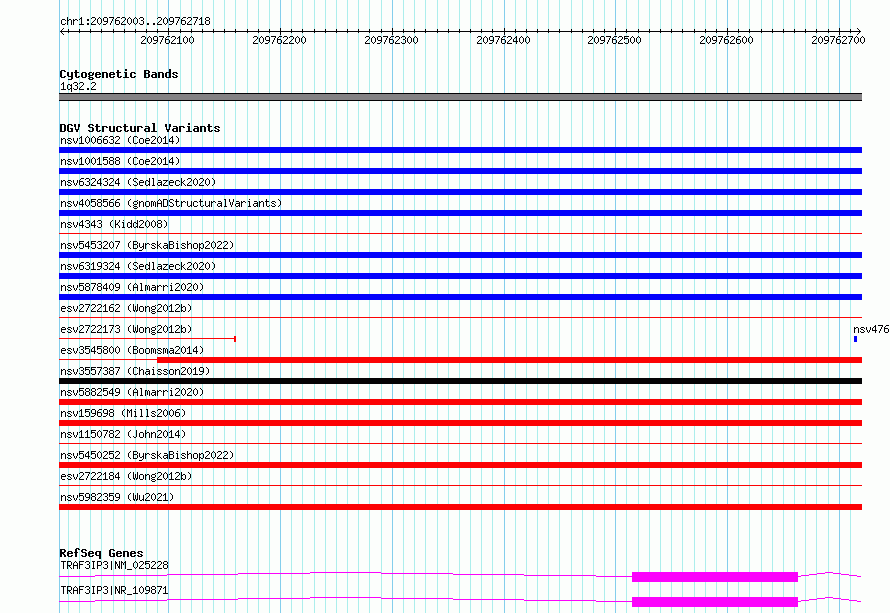
Task: Select the magenta exon block of NR_109871
Action: point(715,602)
